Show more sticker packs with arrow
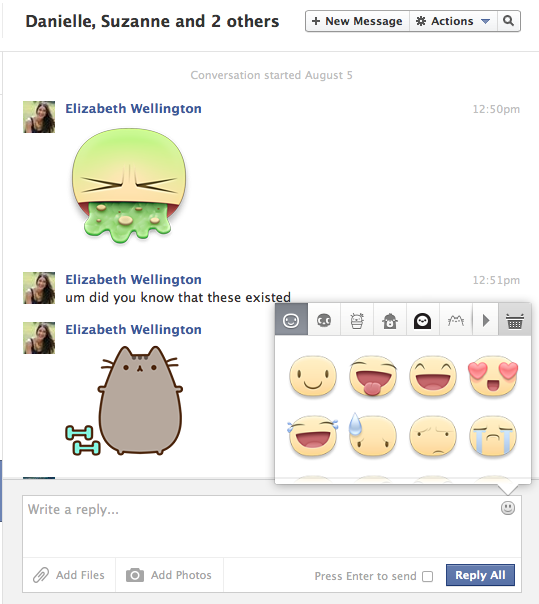 coord(486,320)
